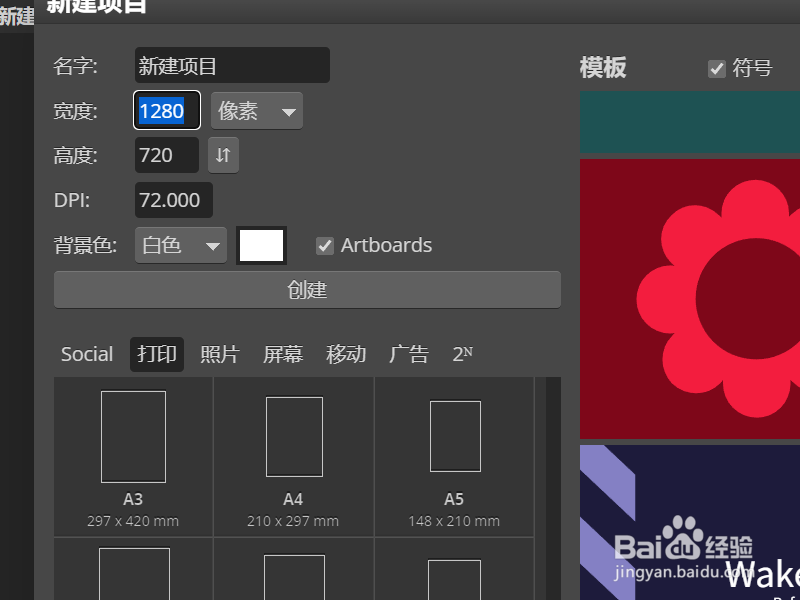800x600 pixels.
Task: Click the 创建 button
Action: click(x=307, y=290)
